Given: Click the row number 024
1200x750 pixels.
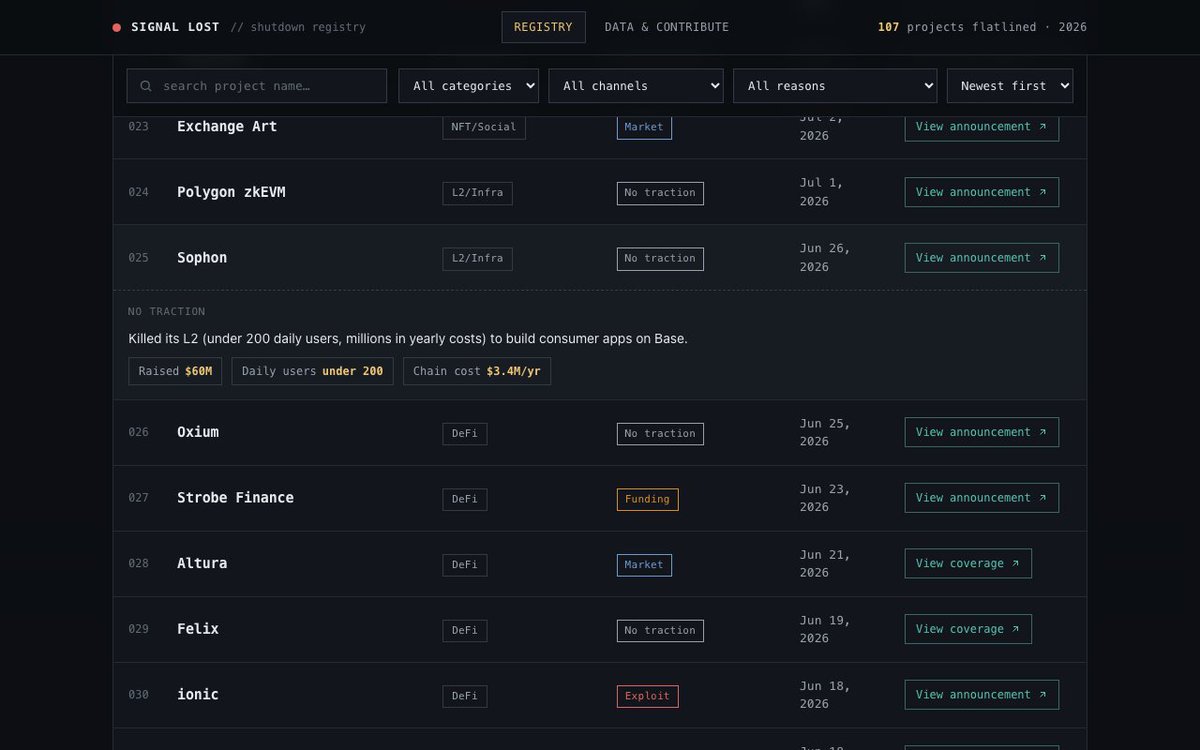Looking at the screenshot, I should pos(138,192).
